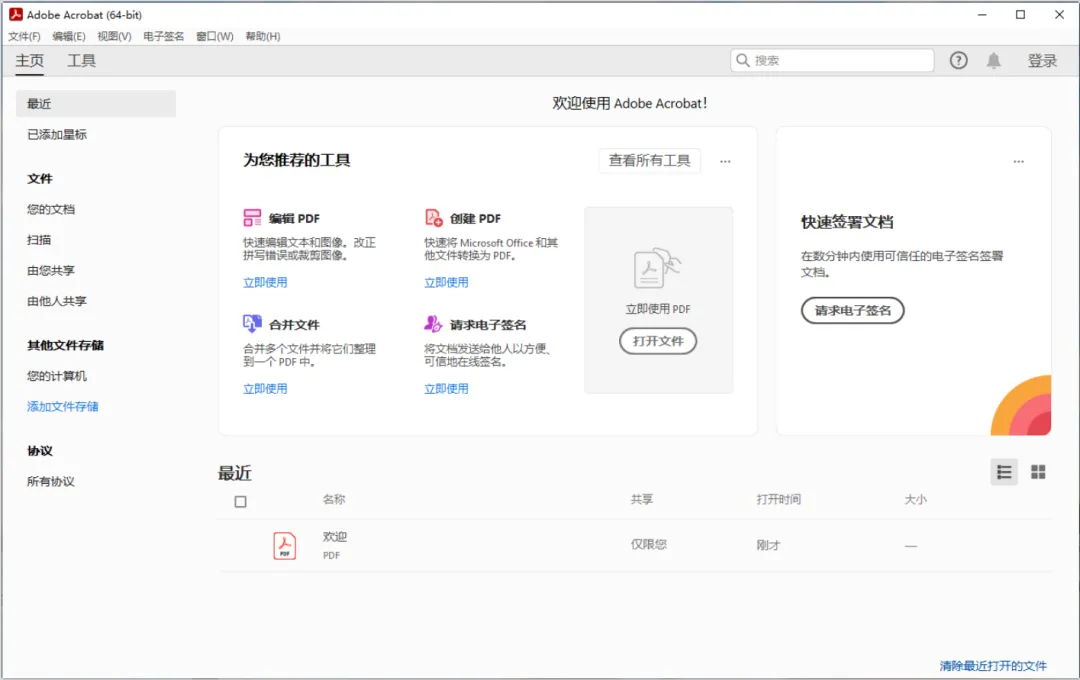Image resolution: width=1080 pixels, height=680 pixels.
Task: Click the 大小 column header
Action: (915, 499)
